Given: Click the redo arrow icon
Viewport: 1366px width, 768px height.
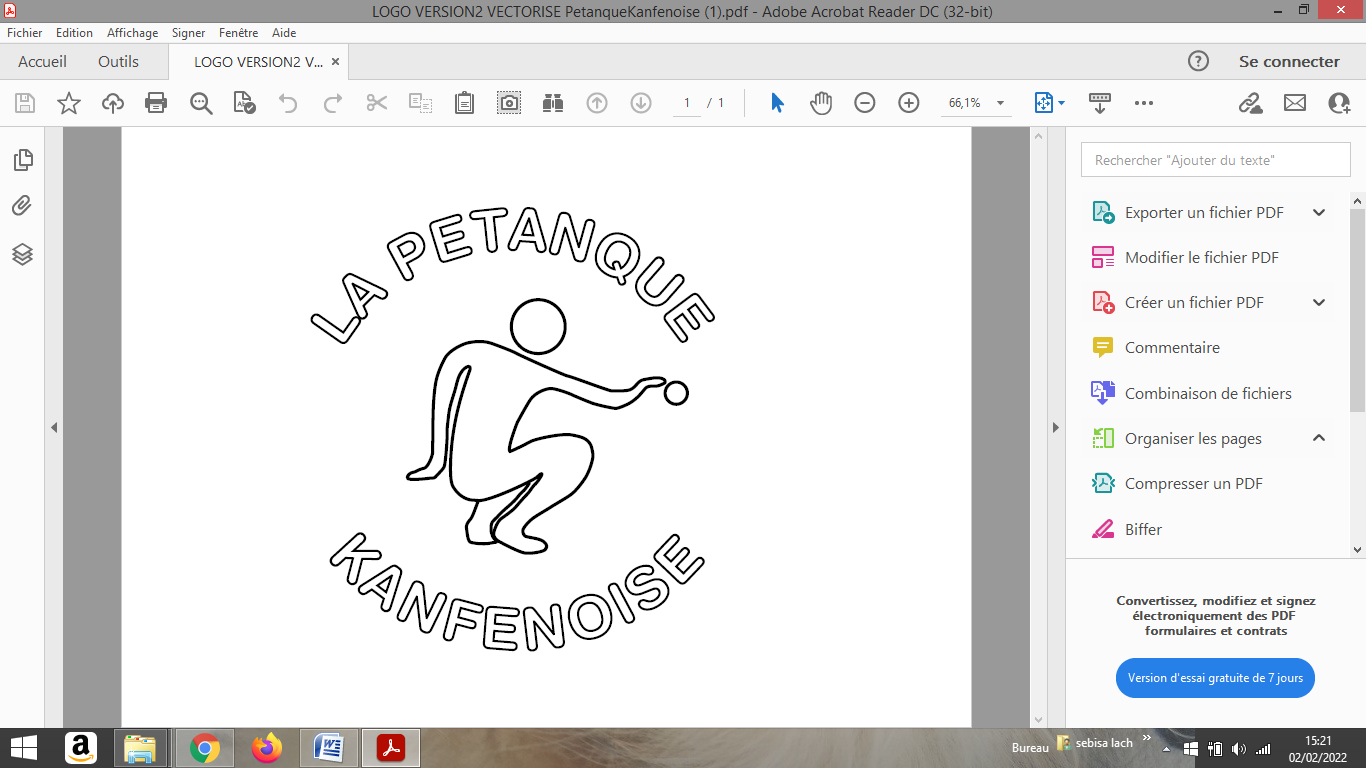Looking at the screenshot, I should tap(333, 103).
